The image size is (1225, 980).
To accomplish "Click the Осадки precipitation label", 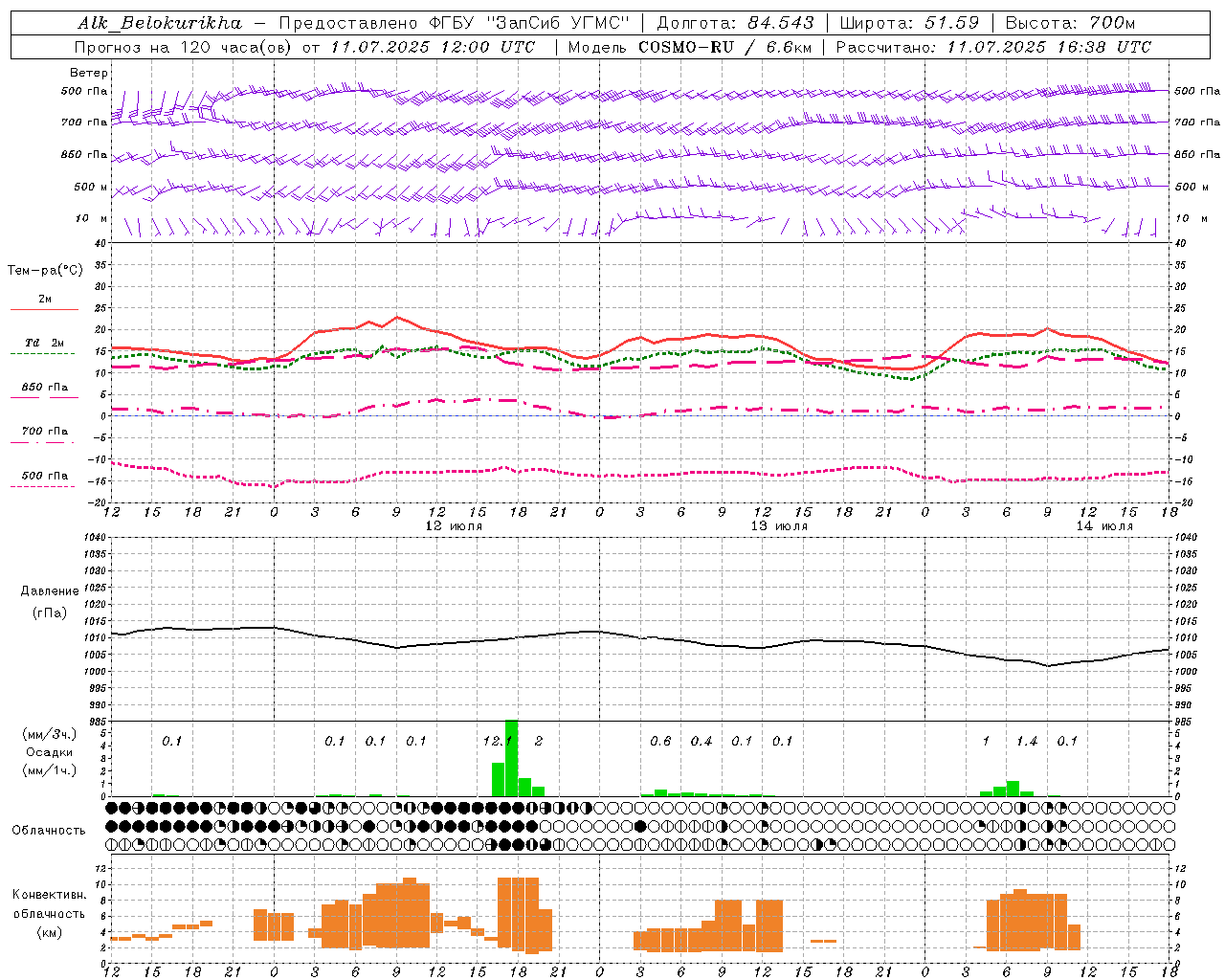I will coord(50,752).
